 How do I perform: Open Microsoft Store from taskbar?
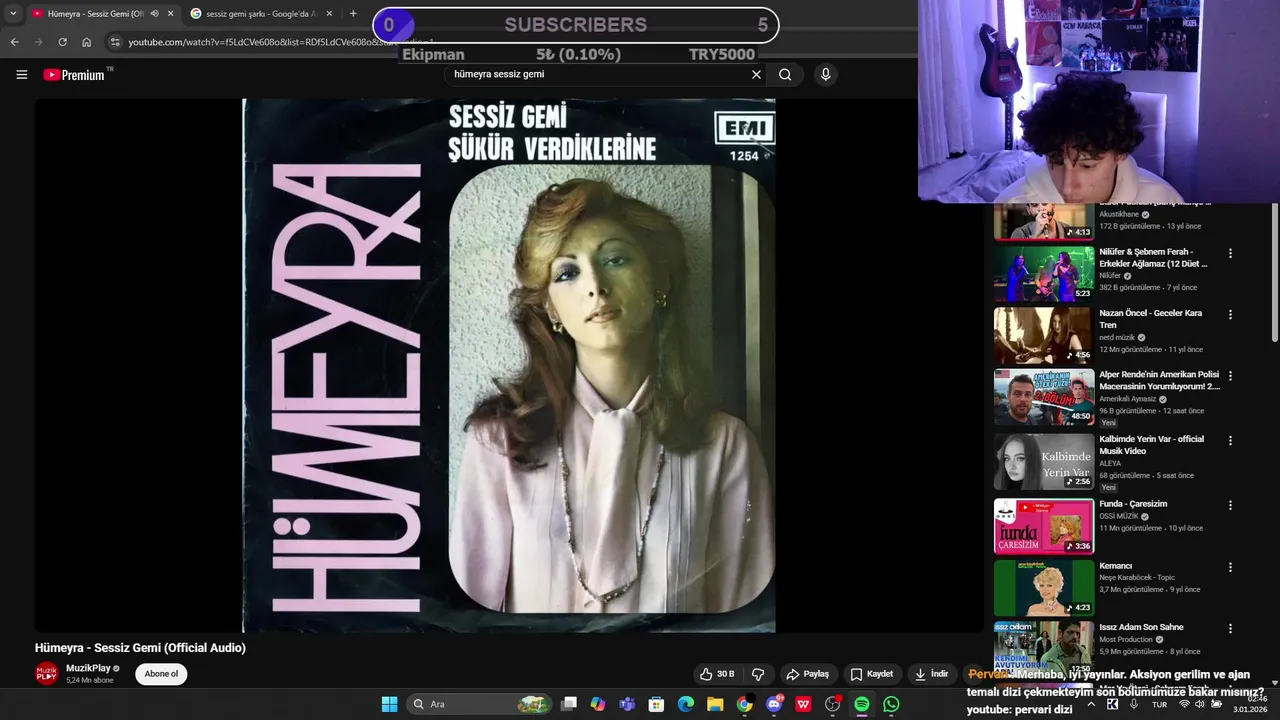click(656, 704)
